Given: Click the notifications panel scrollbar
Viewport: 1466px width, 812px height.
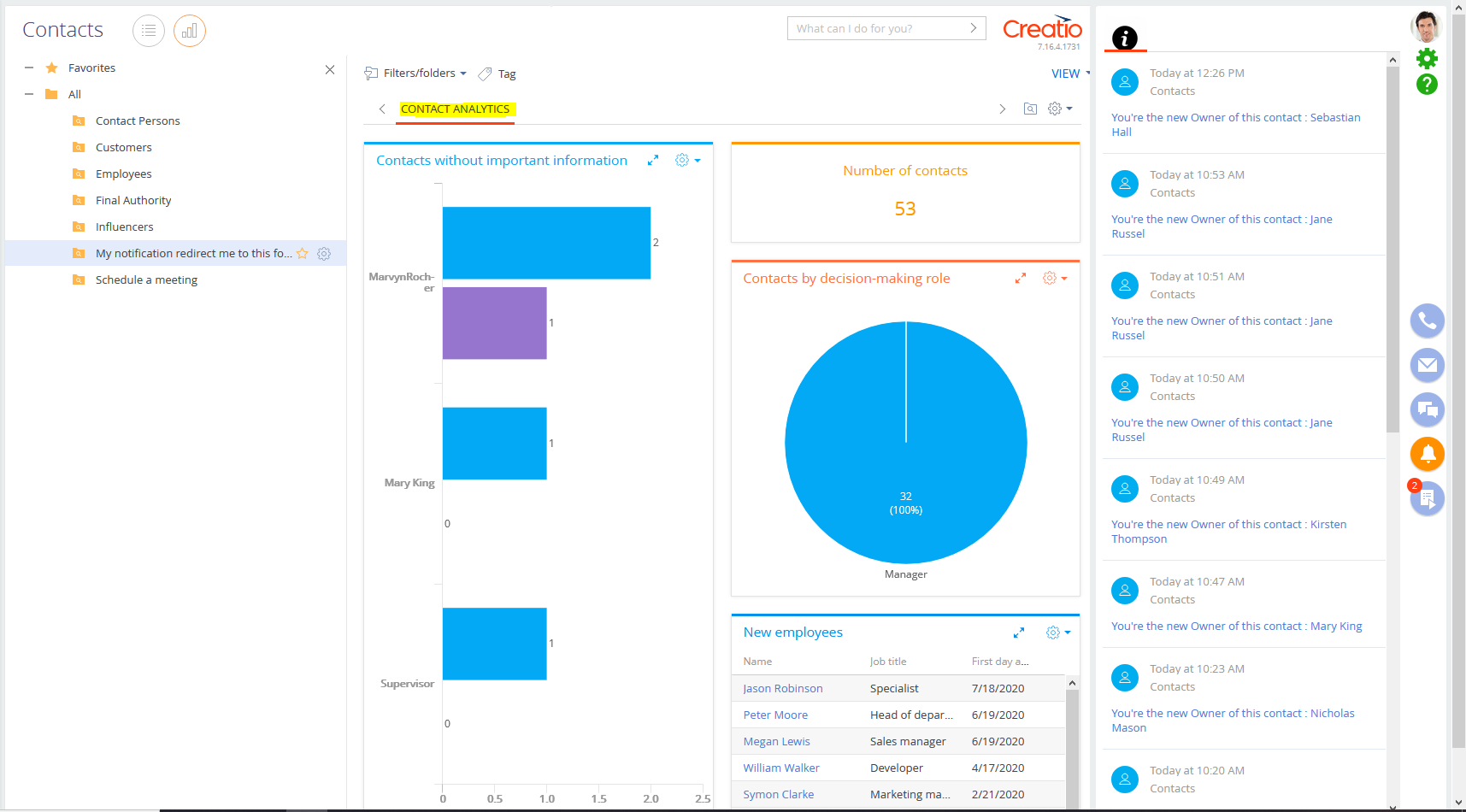Looking at the screenshot, I should (x=1392, y=248).
